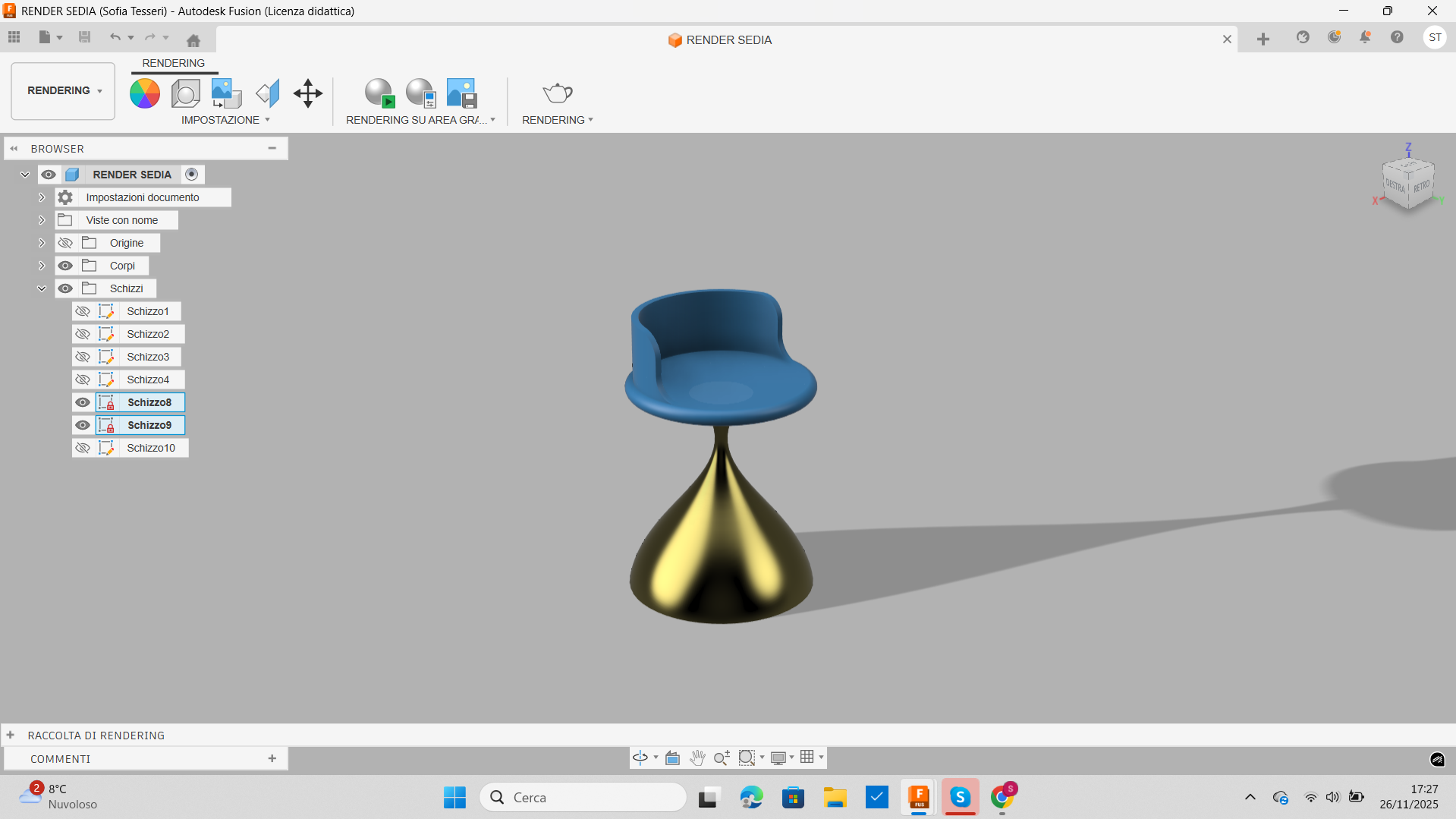Expand the RACCOLTA DI RENDERING panel
Image resolution: width=1456 pixels, height=819 pixels.
[x=11, y=735]
